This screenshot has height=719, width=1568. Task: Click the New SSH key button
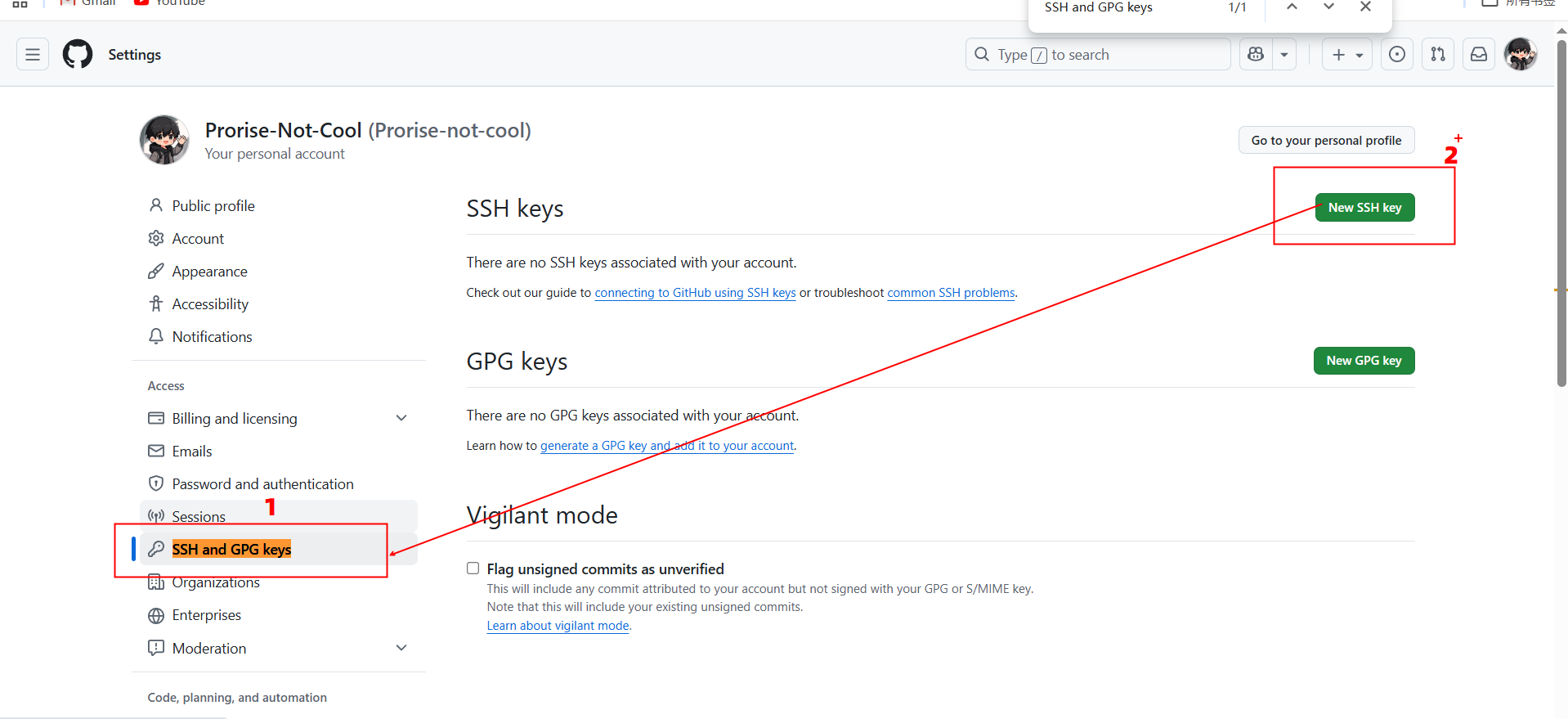click(x=1364, y=208)
